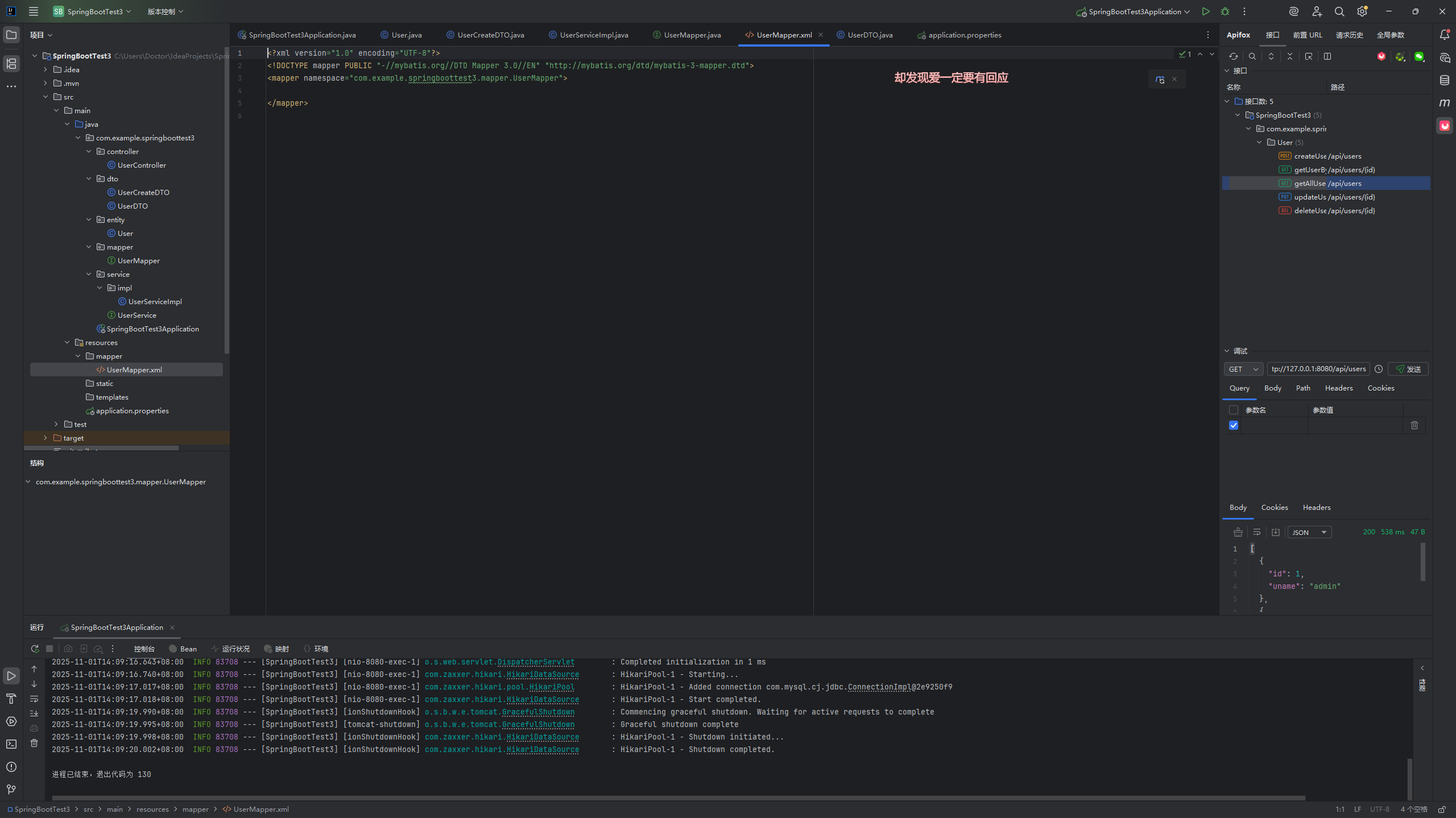Open the Maven tool window icon
Viewport: 1456px width, 818px height.
tap(1444, 103)
